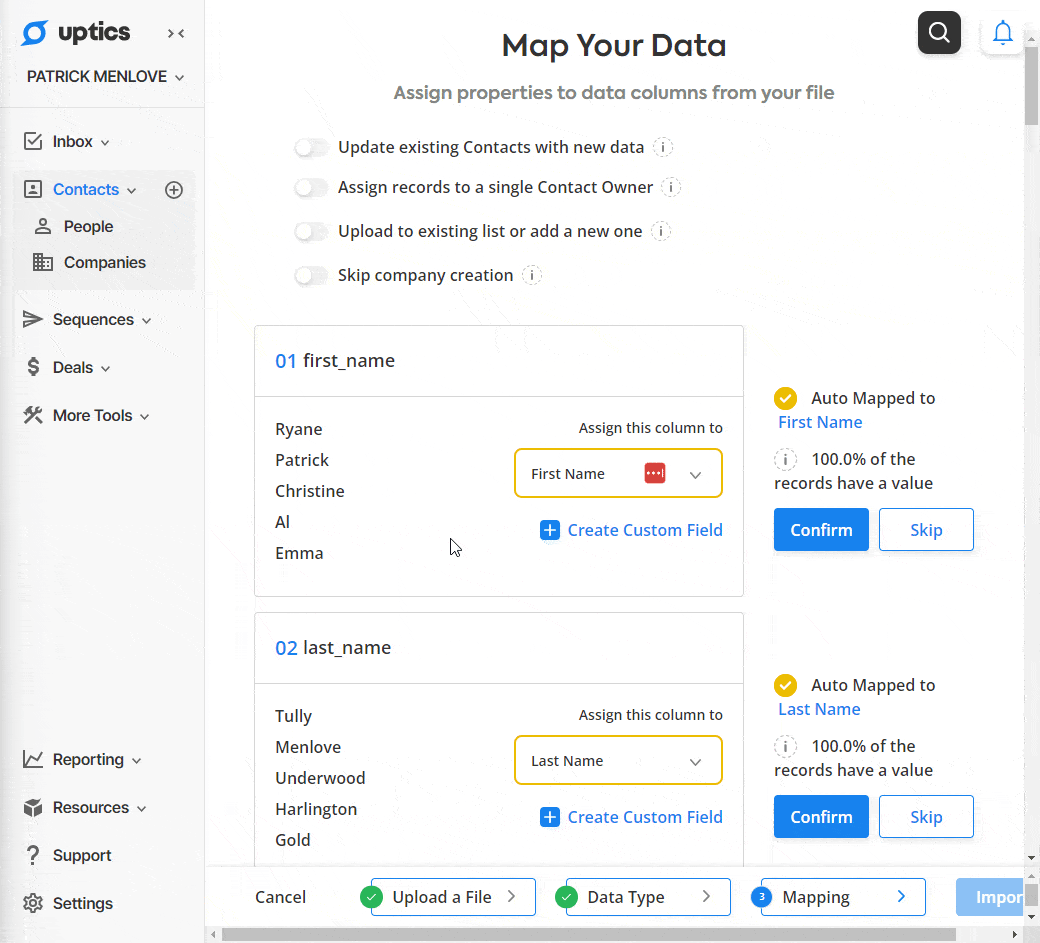Image resolution: width=1040 pixels, height=943 pixels.
Task: Click info icon beside first_name 100.0% records
Action: click(785, 459)
